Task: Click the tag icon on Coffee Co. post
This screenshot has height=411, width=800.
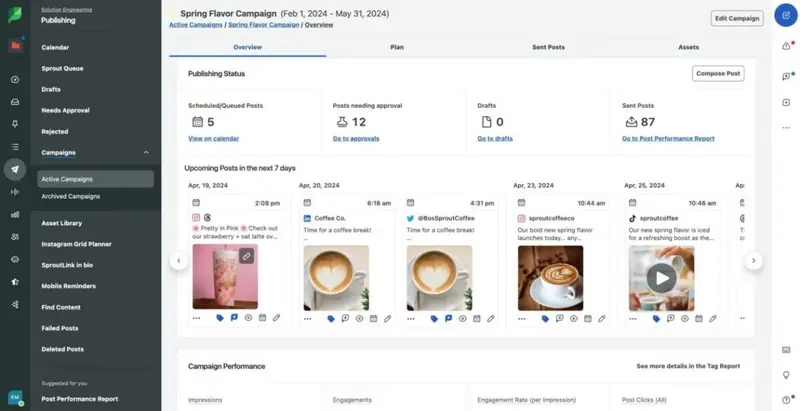Action: click(331, 318)
